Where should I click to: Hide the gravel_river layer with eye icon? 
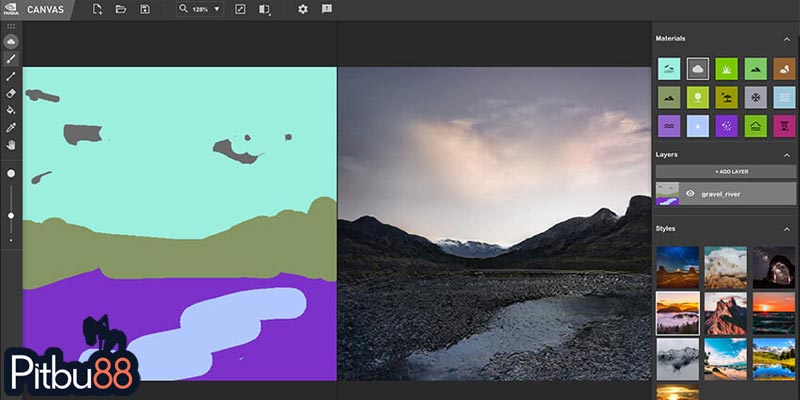(x=690, y=194)
